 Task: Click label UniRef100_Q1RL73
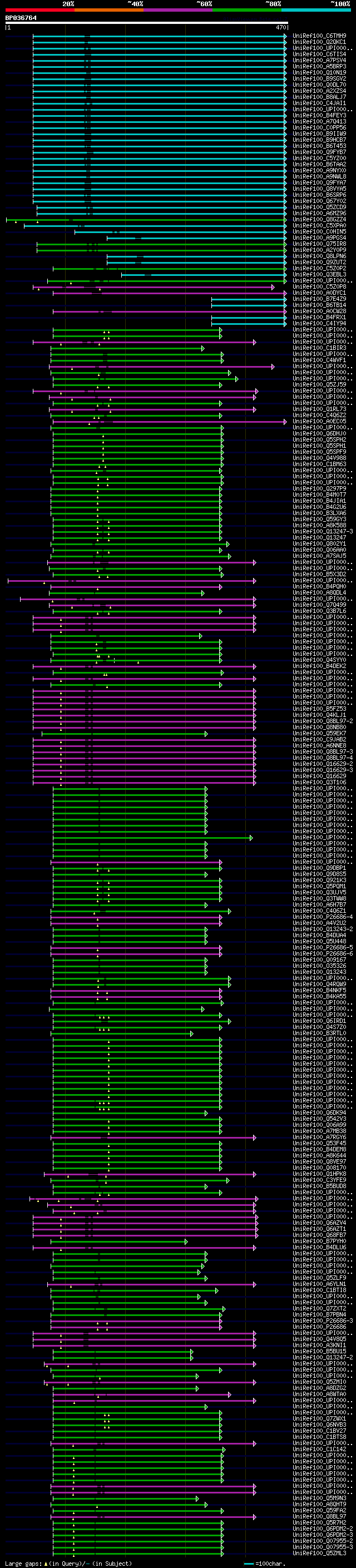point(319,409)
